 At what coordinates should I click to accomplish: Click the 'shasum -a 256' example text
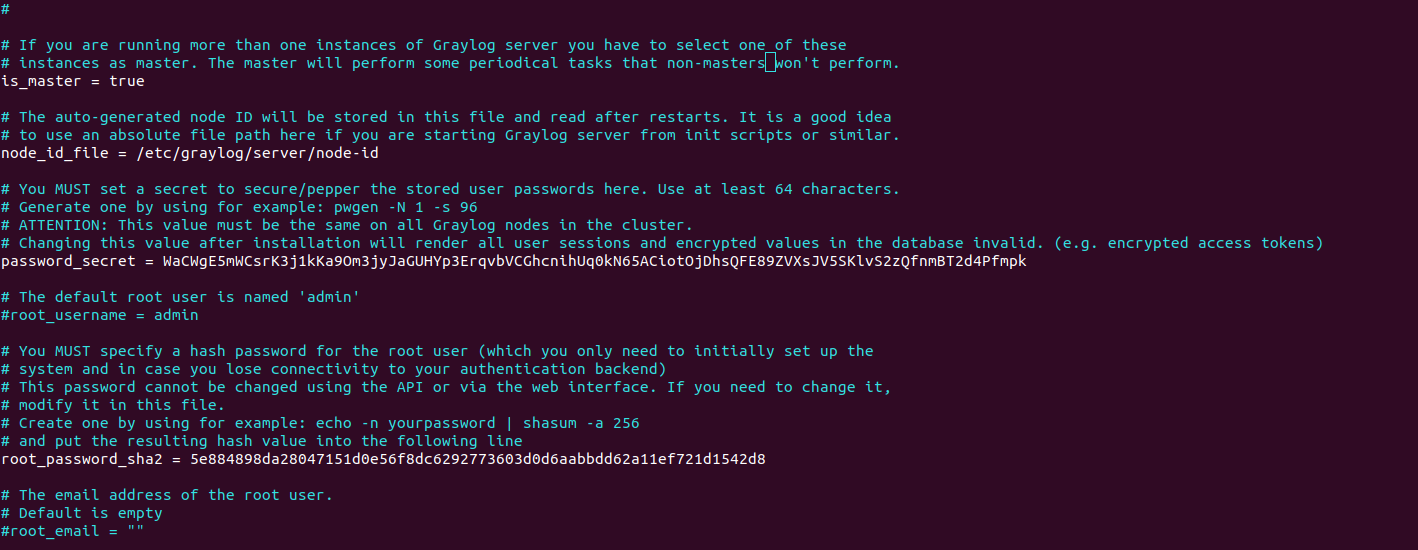pos(581,423)
